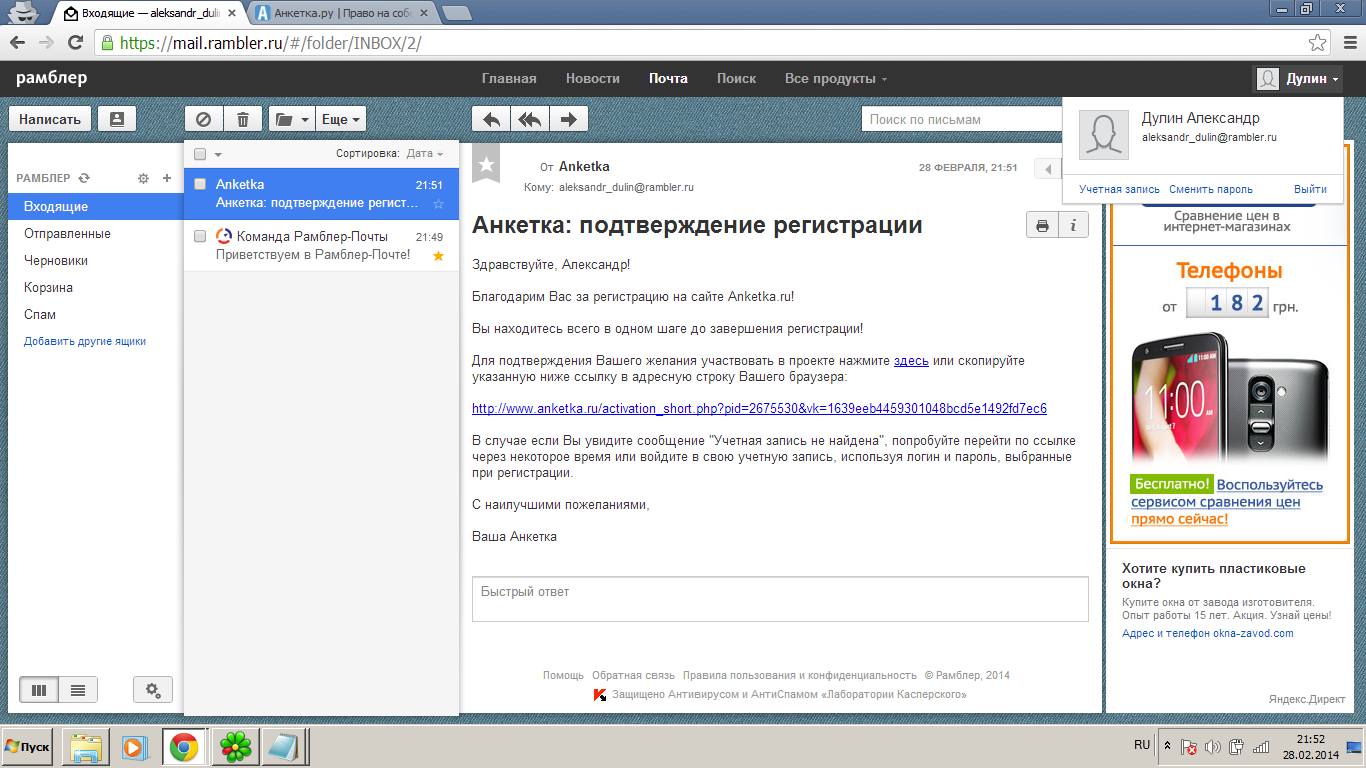Image resolution: width=1366 pixels, height=768 pixels.
Task: Open Новости in top navigation
Action: (593, 79)
